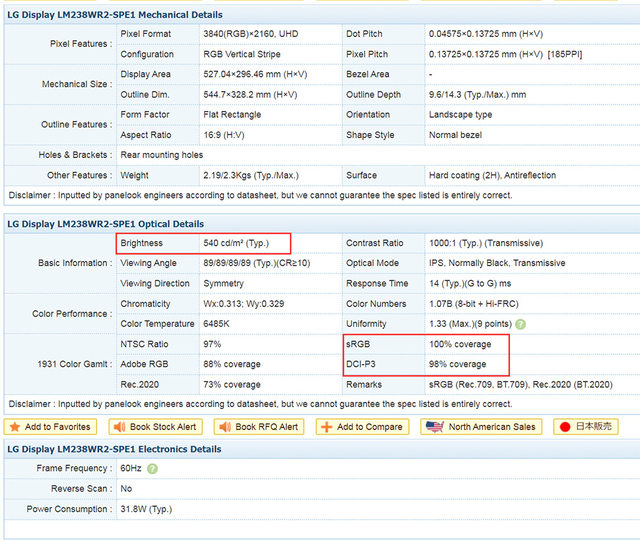Click the plus icon on Add to Compare
640x542 pixels.
pyautogui.click(x=327, y=427)
